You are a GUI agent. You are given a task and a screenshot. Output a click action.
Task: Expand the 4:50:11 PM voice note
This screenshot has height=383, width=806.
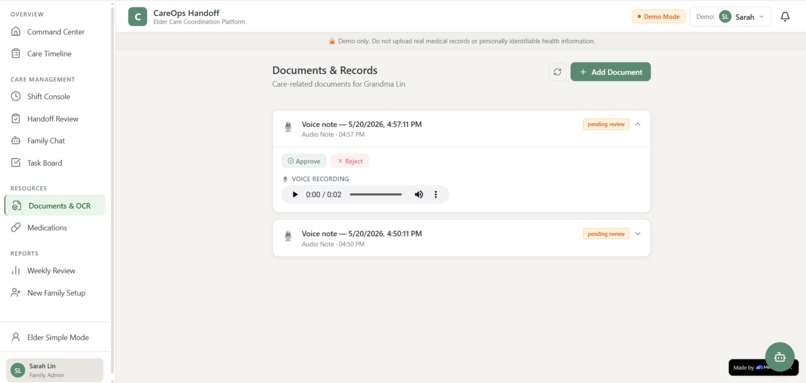(x=638, y=233)
